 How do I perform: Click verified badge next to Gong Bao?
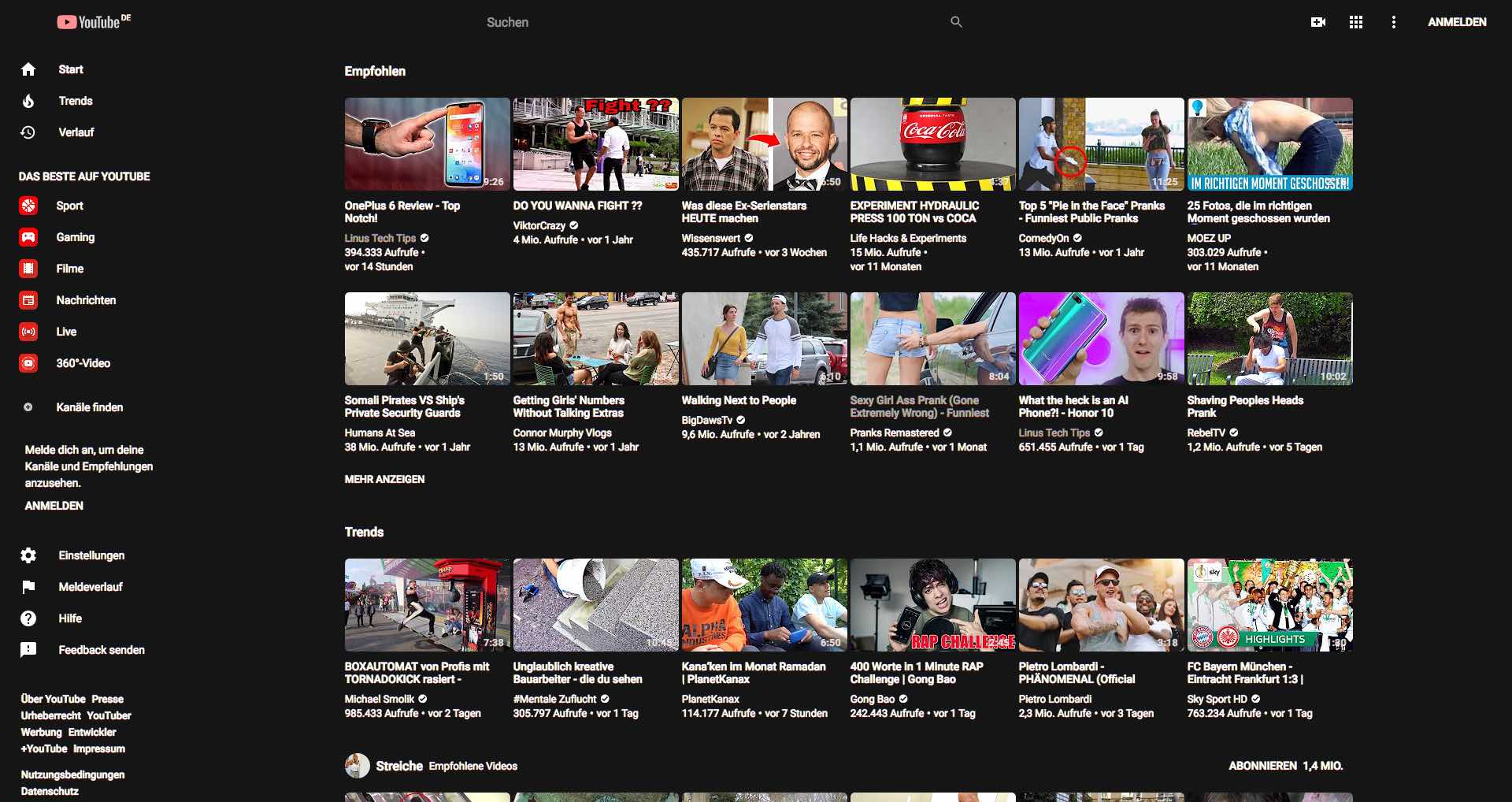(x=903, y=699)
